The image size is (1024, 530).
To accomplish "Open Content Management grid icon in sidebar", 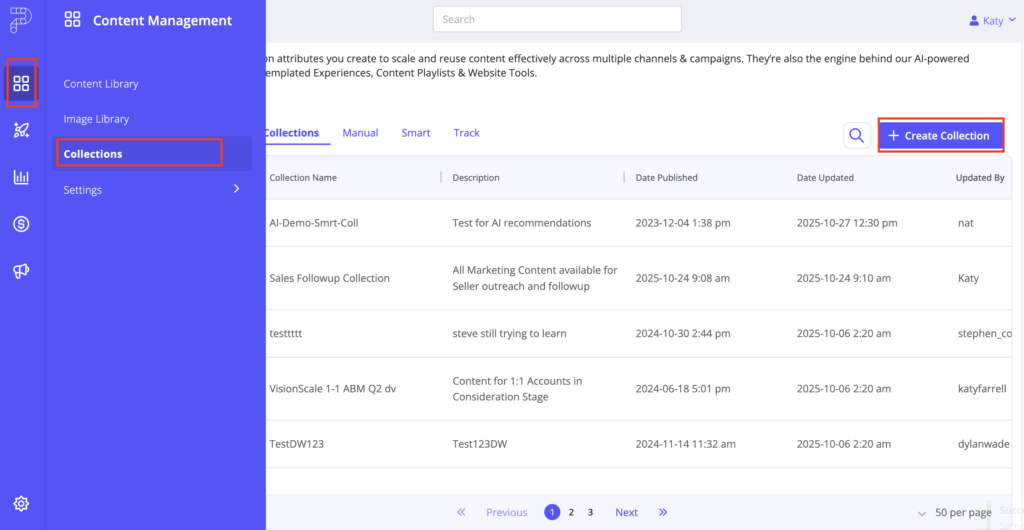I will click(21, 83).
